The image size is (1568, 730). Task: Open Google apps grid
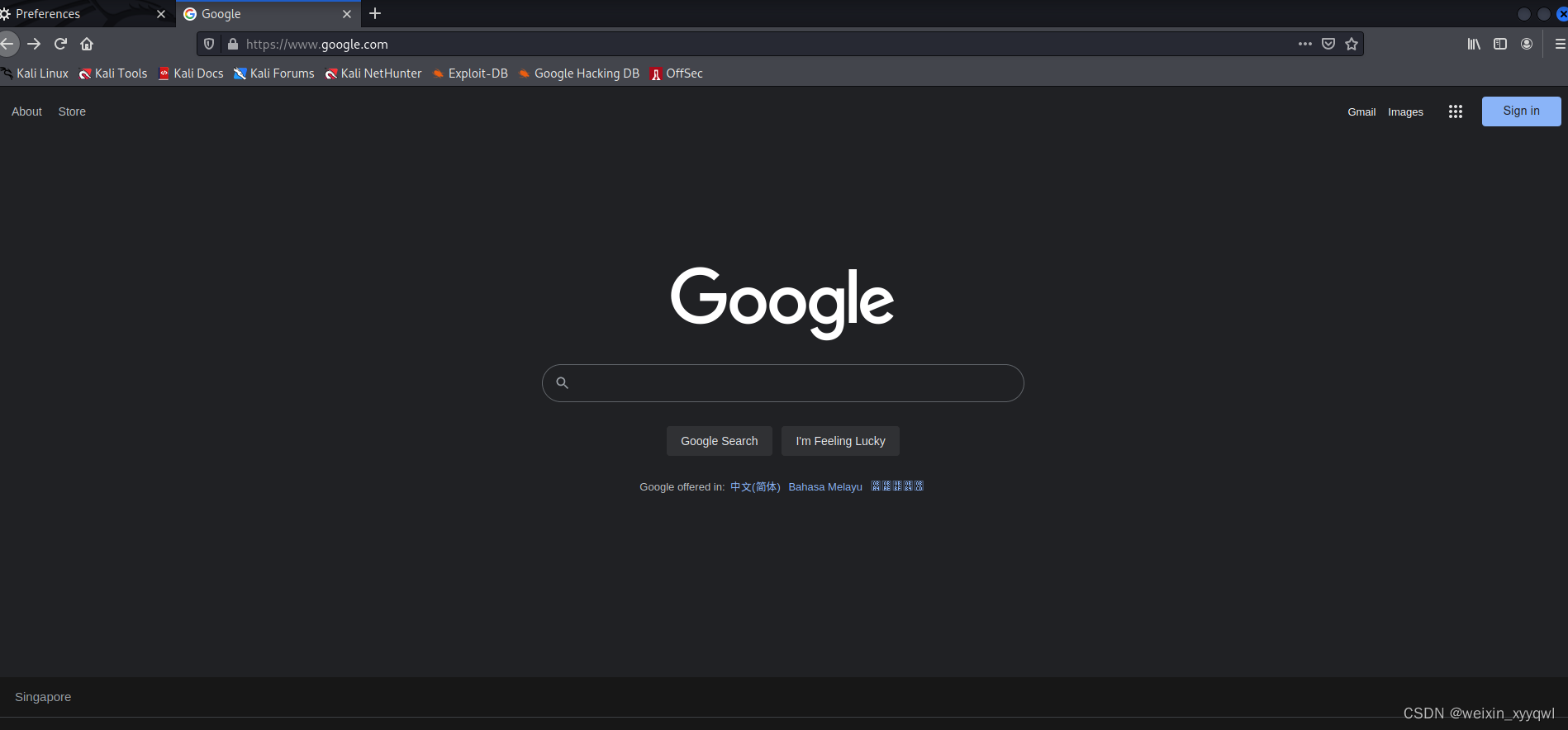(x=1456, y=111)
